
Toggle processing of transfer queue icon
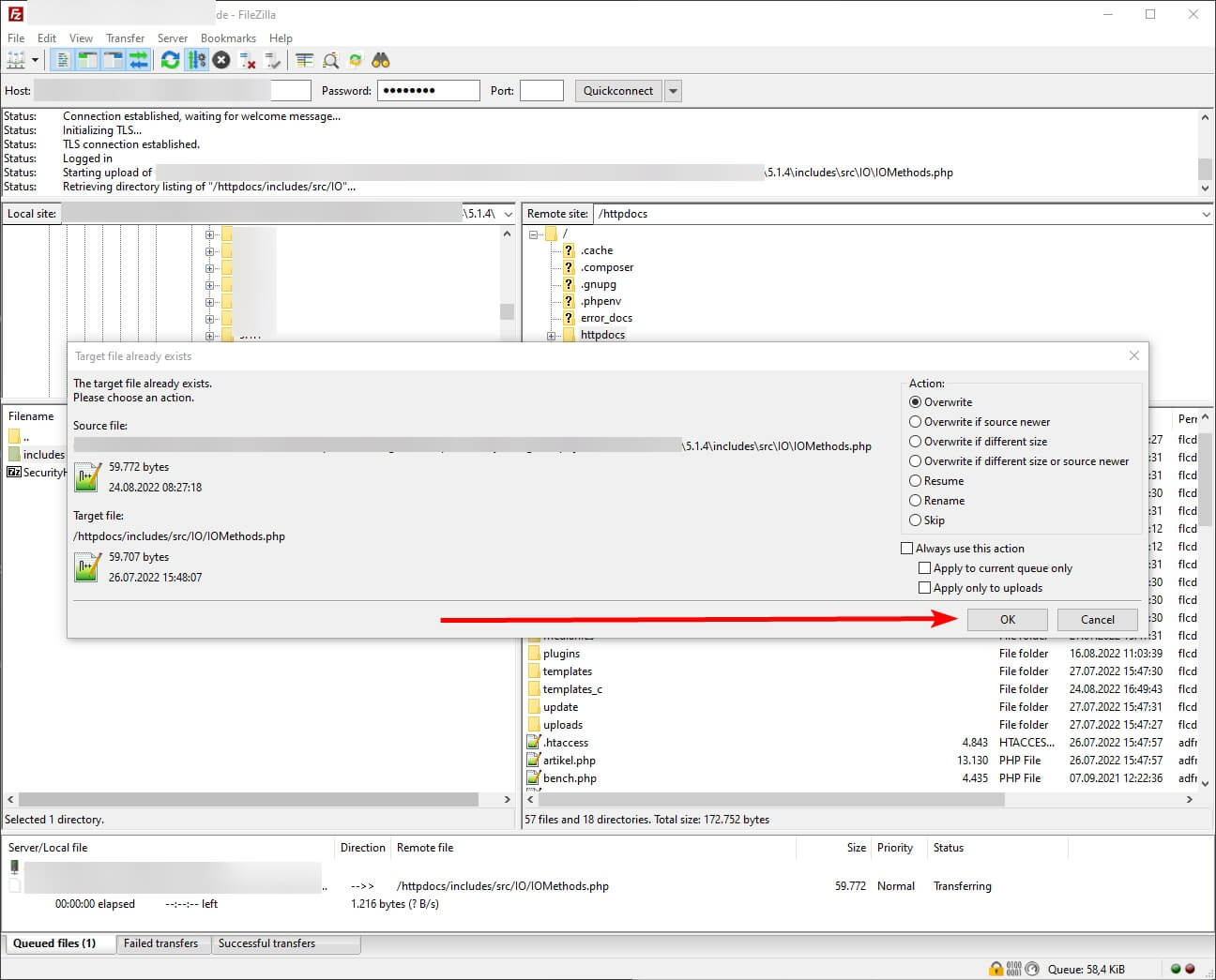point(196,60)
